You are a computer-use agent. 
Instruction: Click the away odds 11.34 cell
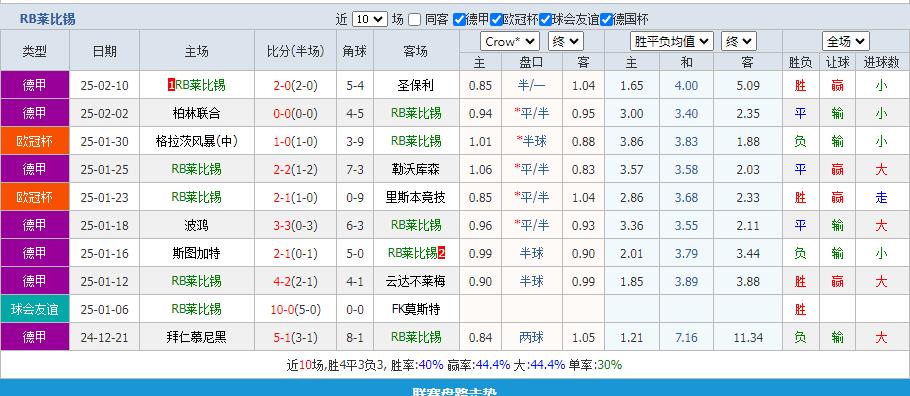pos(748,337)
